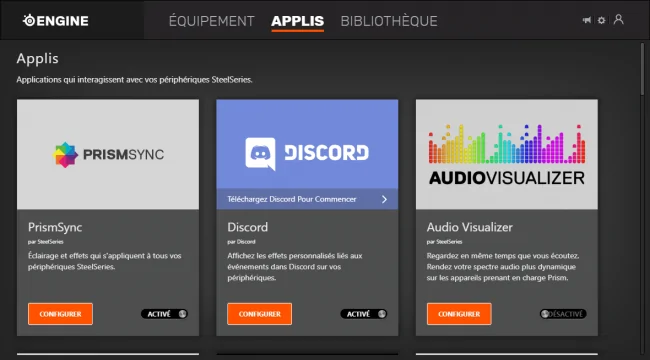Toggle the Discord Activé switch
Screen dimensions: 650x360
364,314
